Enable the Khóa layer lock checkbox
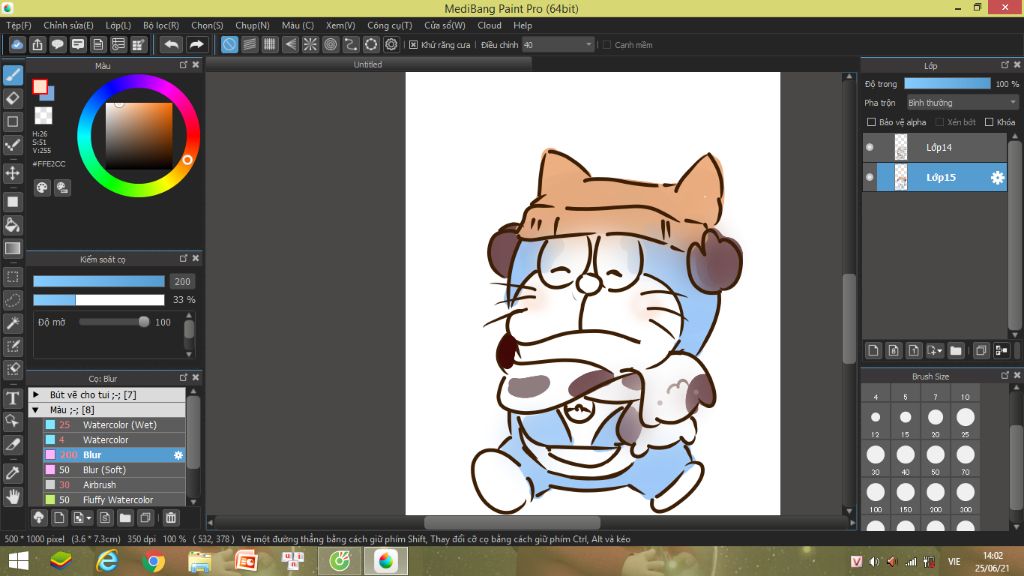Image resolution: width=1024 pixels, height=576 pixels. tap(989, 122)
